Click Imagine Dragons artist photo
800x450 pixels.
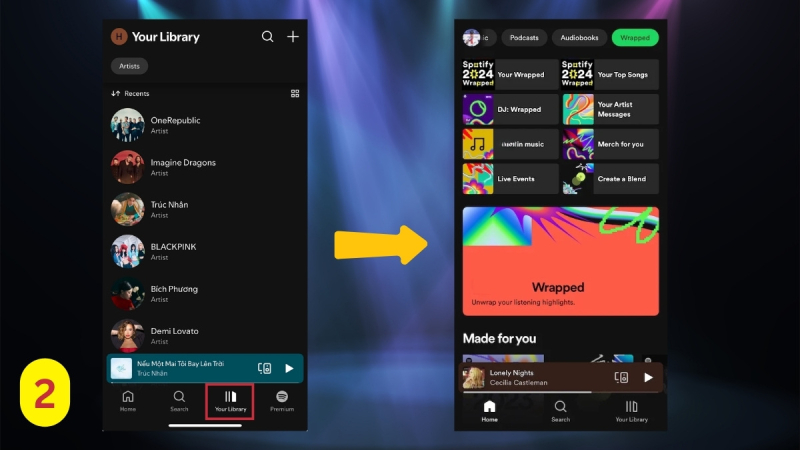click(x=128, y=167)
